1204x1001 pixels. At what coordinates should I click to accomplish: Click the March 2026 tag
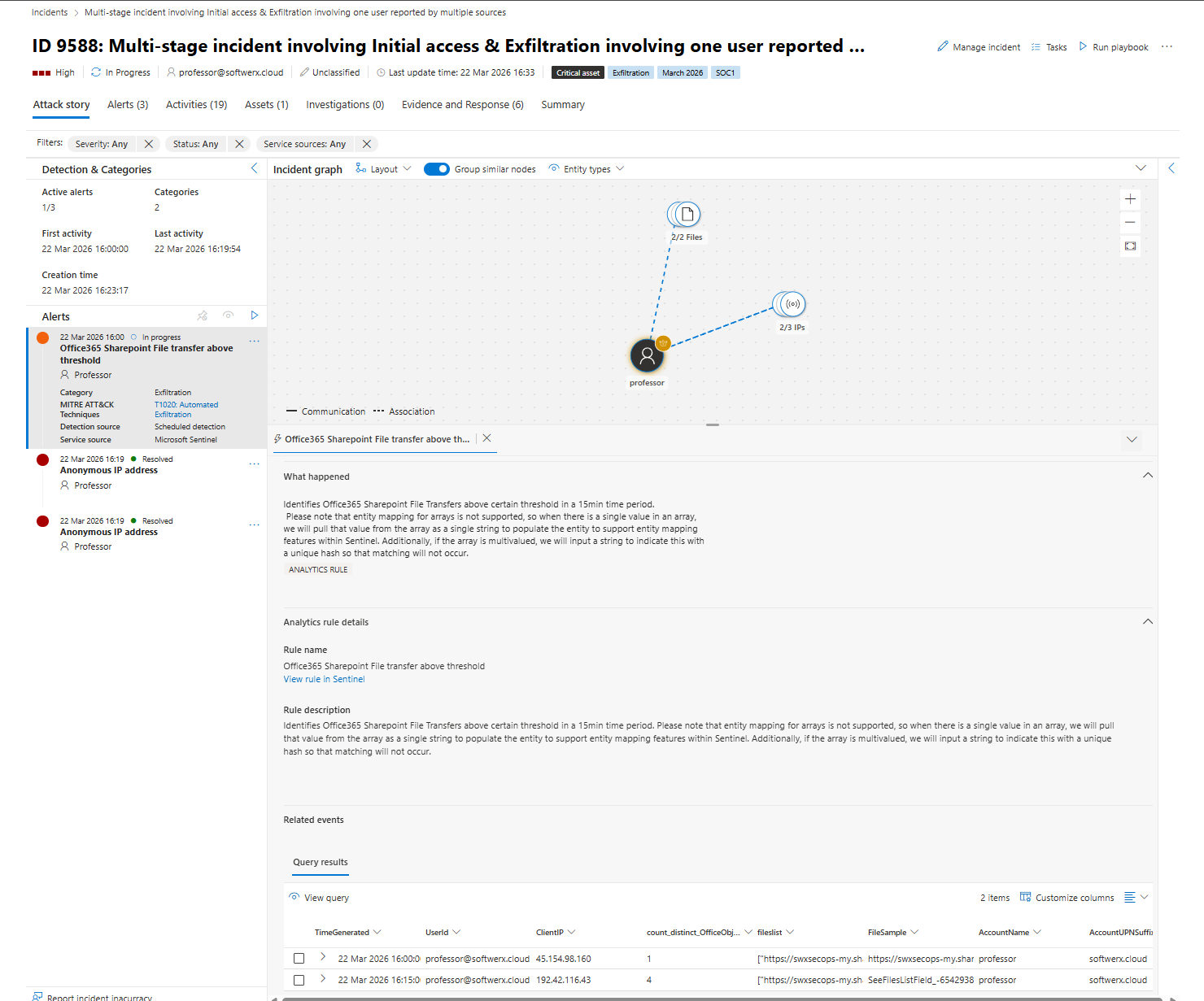click(x=683, y=72)
